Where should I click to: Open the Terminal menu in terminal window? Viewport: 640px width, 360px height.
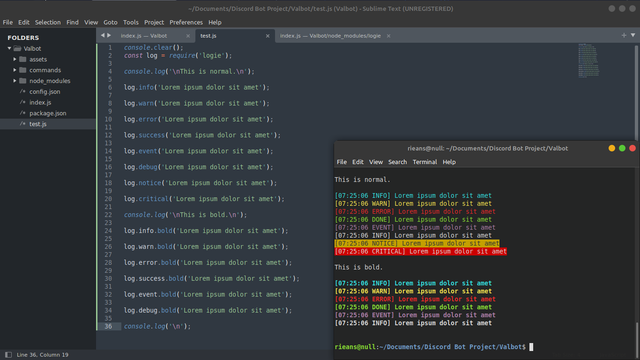[x=424, y=162]
